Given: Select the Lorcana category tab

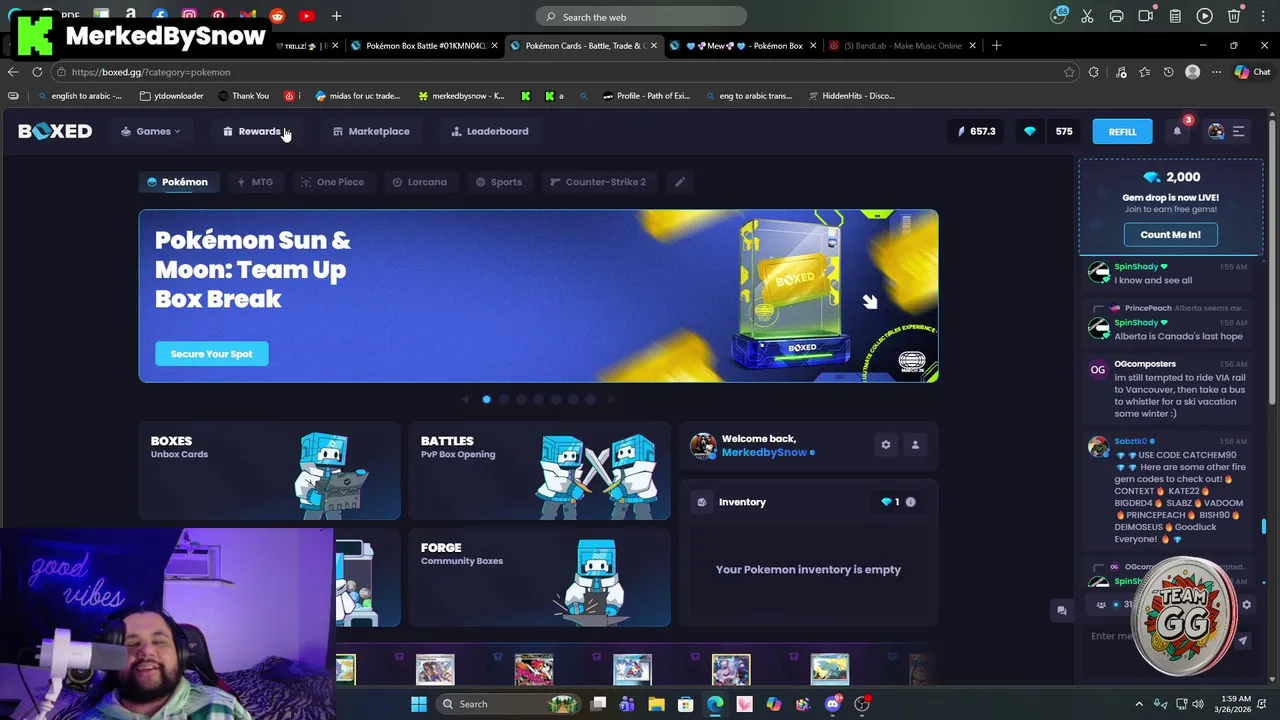Looking at the screenshot, I should pyautogui.click(x=420, y=182).
